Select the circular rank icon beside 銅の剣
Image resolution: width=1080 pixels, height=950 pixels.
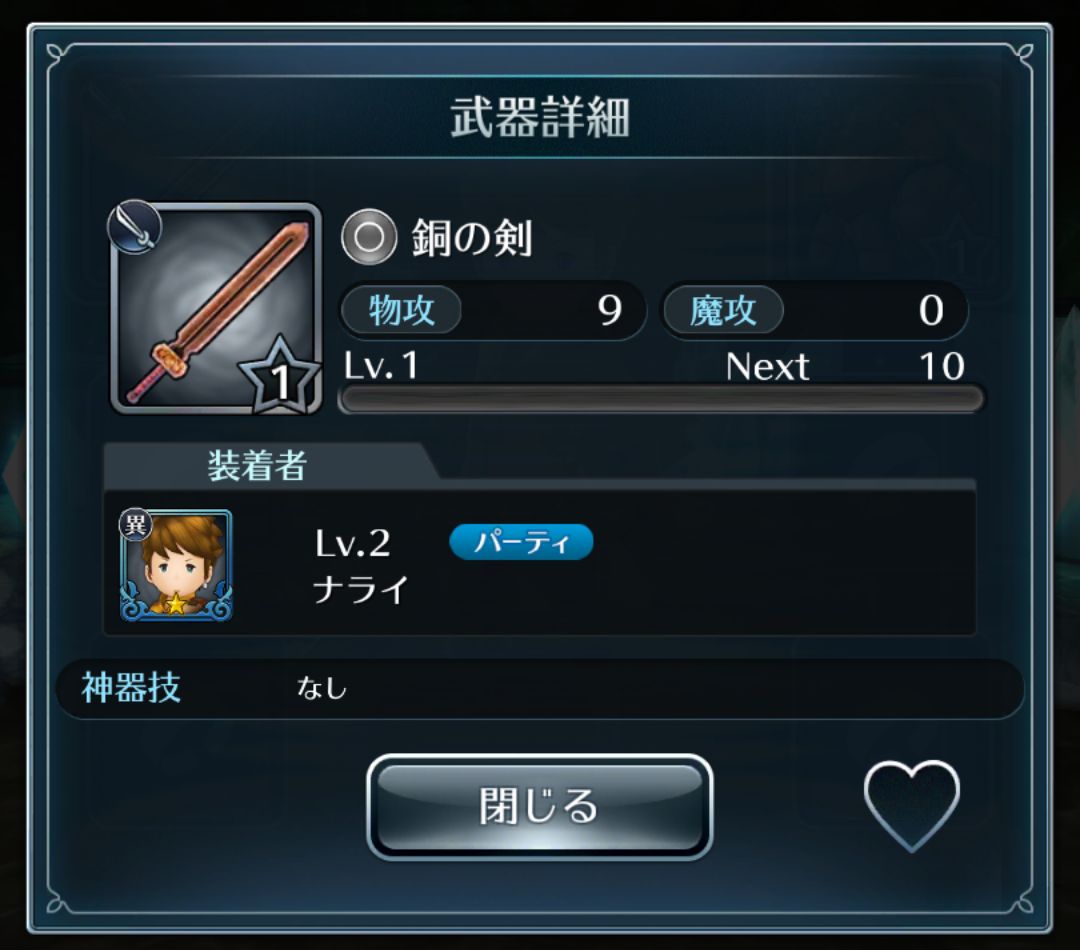[368, 238]
